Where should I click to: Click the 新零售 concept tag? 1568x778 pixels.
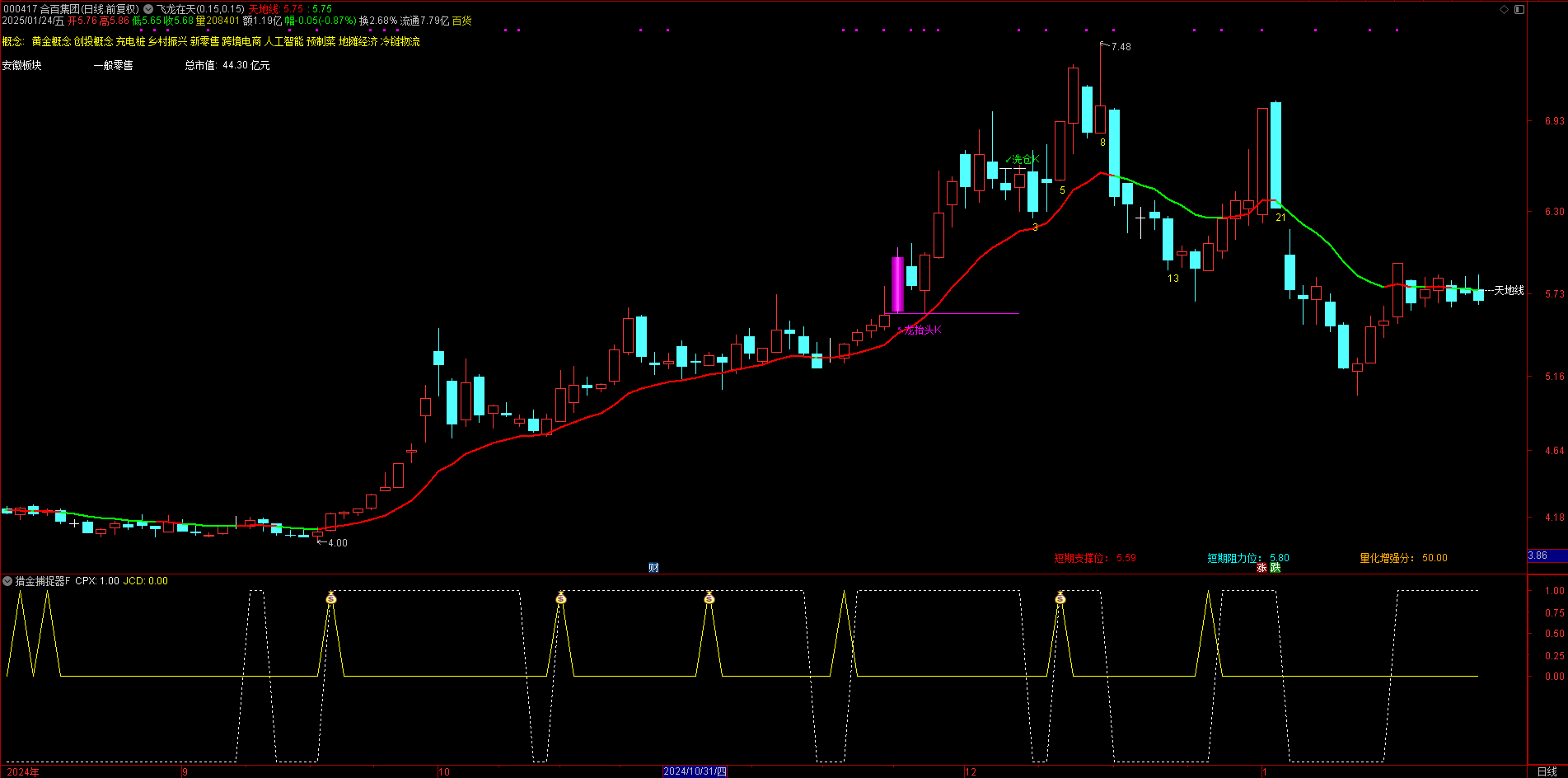click(204, 41)
